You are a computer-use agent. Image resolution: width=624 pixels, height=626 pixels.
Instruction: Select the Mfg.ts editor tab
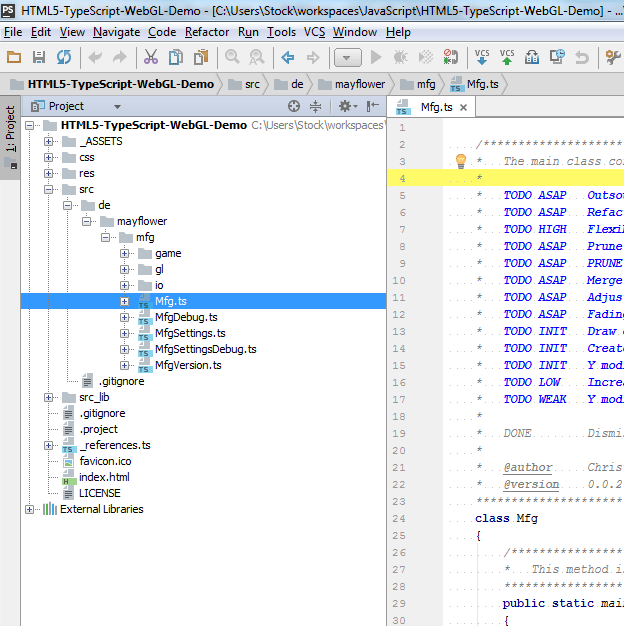tap(431, 107)
